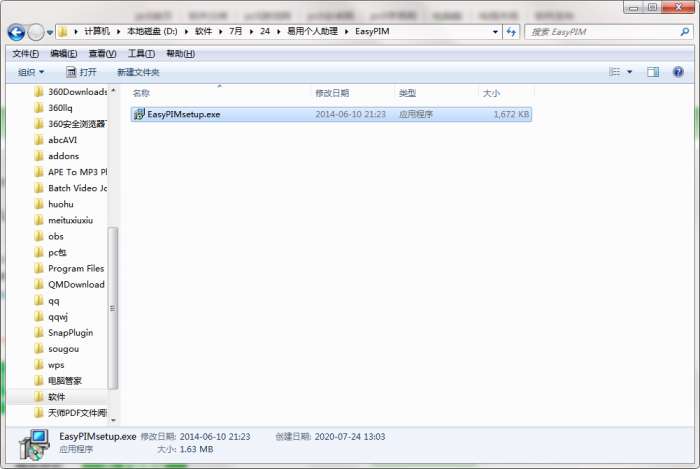Click the huohu folder icon

coord(39,204)
